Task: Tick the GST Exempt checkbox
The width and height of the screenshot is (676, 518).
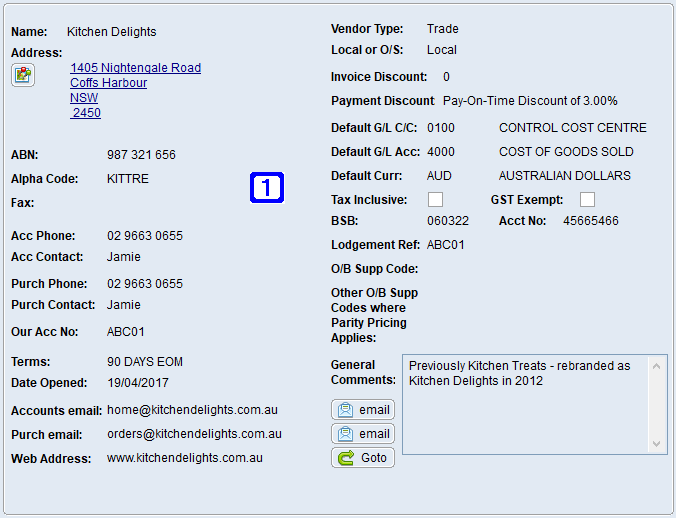Action: 587,200
